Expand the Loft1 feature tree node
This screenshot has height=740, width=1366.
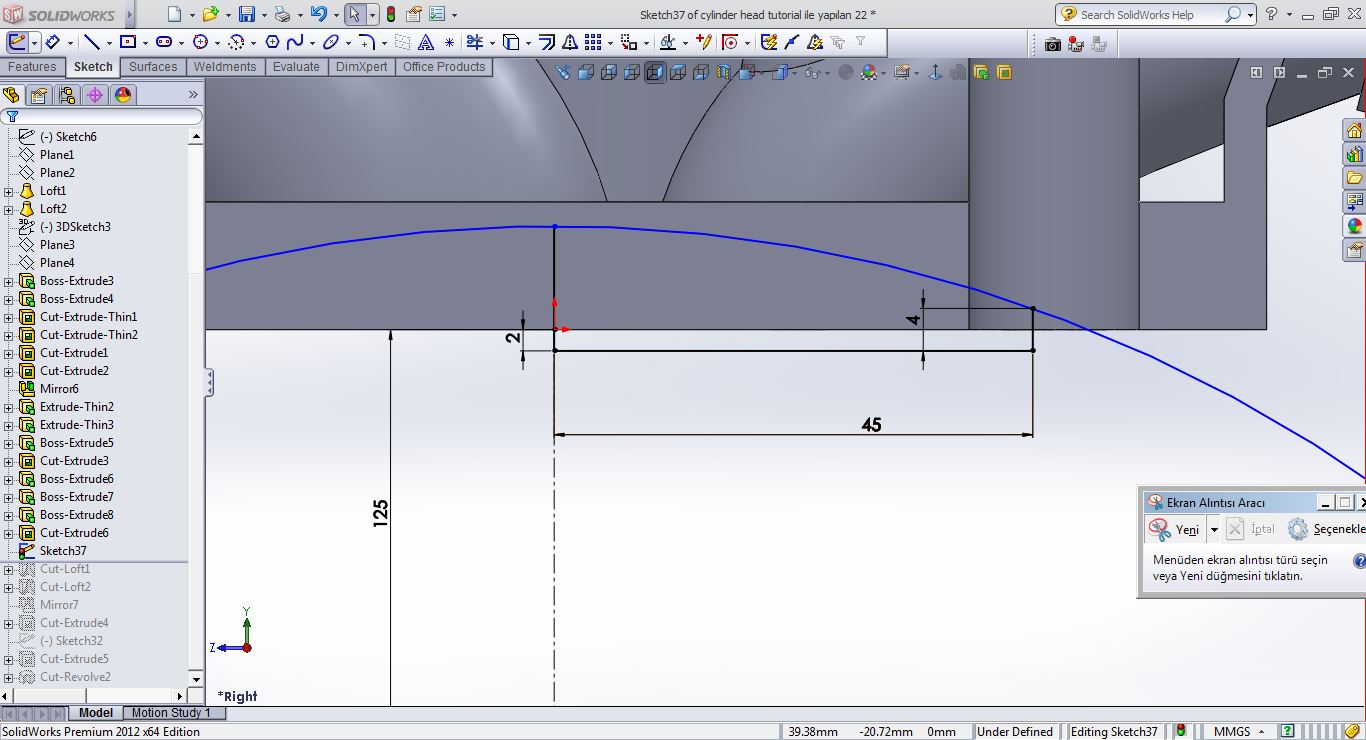coord(9,191)
